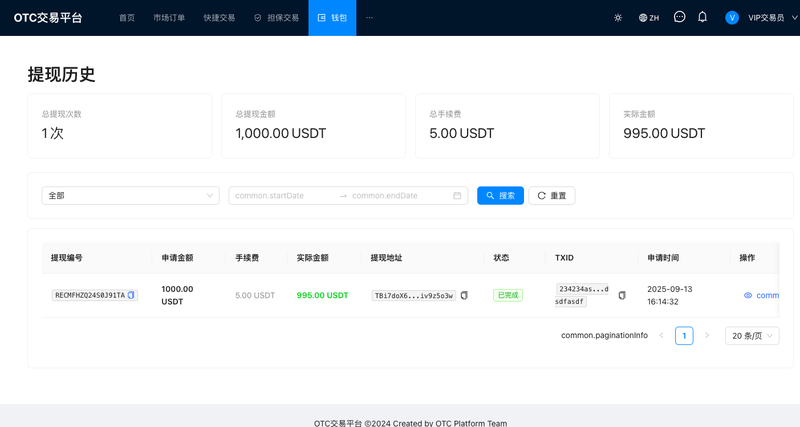The width and height of the screenshot is (800, 427).
Task: Open the ZH language switcher
Action: pos(649,18)
